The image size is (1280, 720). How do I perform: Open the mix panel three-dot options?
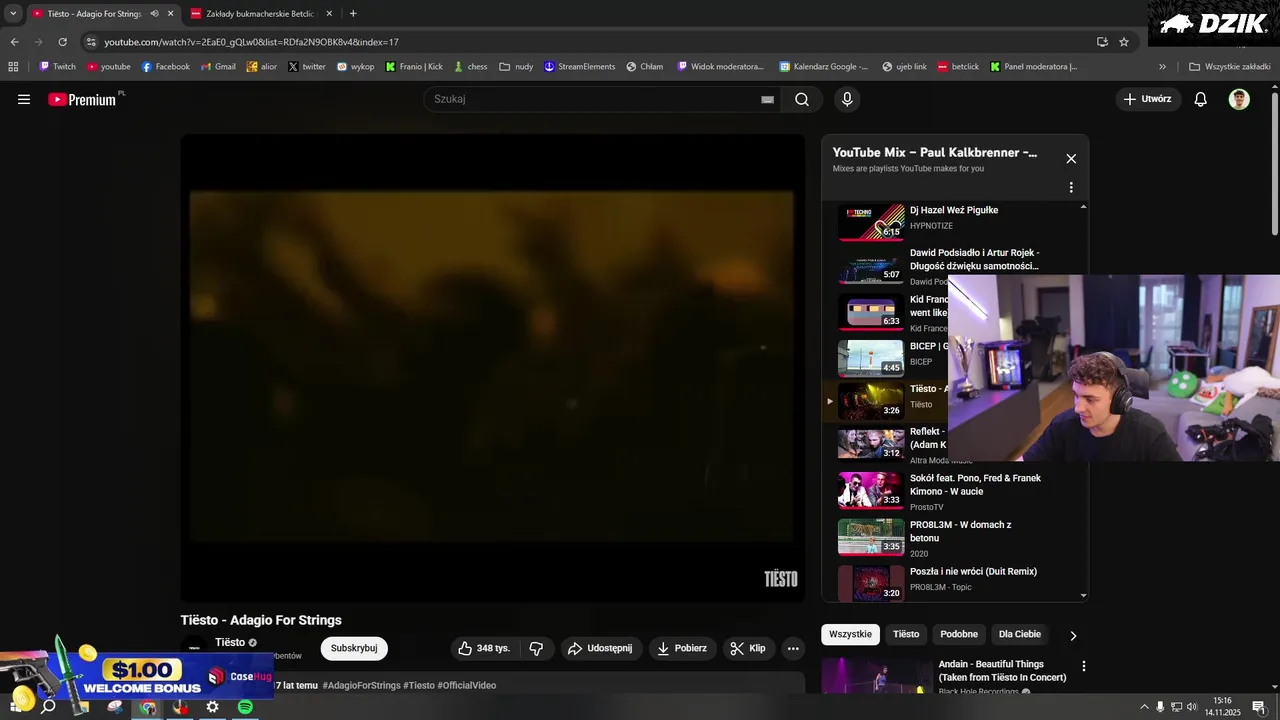click(x=1071, y=187)
